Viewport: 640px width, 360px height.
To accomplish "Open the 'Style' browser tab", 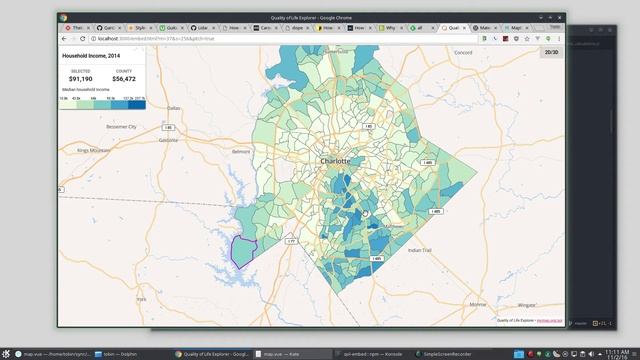I will [x=140, y=28].
